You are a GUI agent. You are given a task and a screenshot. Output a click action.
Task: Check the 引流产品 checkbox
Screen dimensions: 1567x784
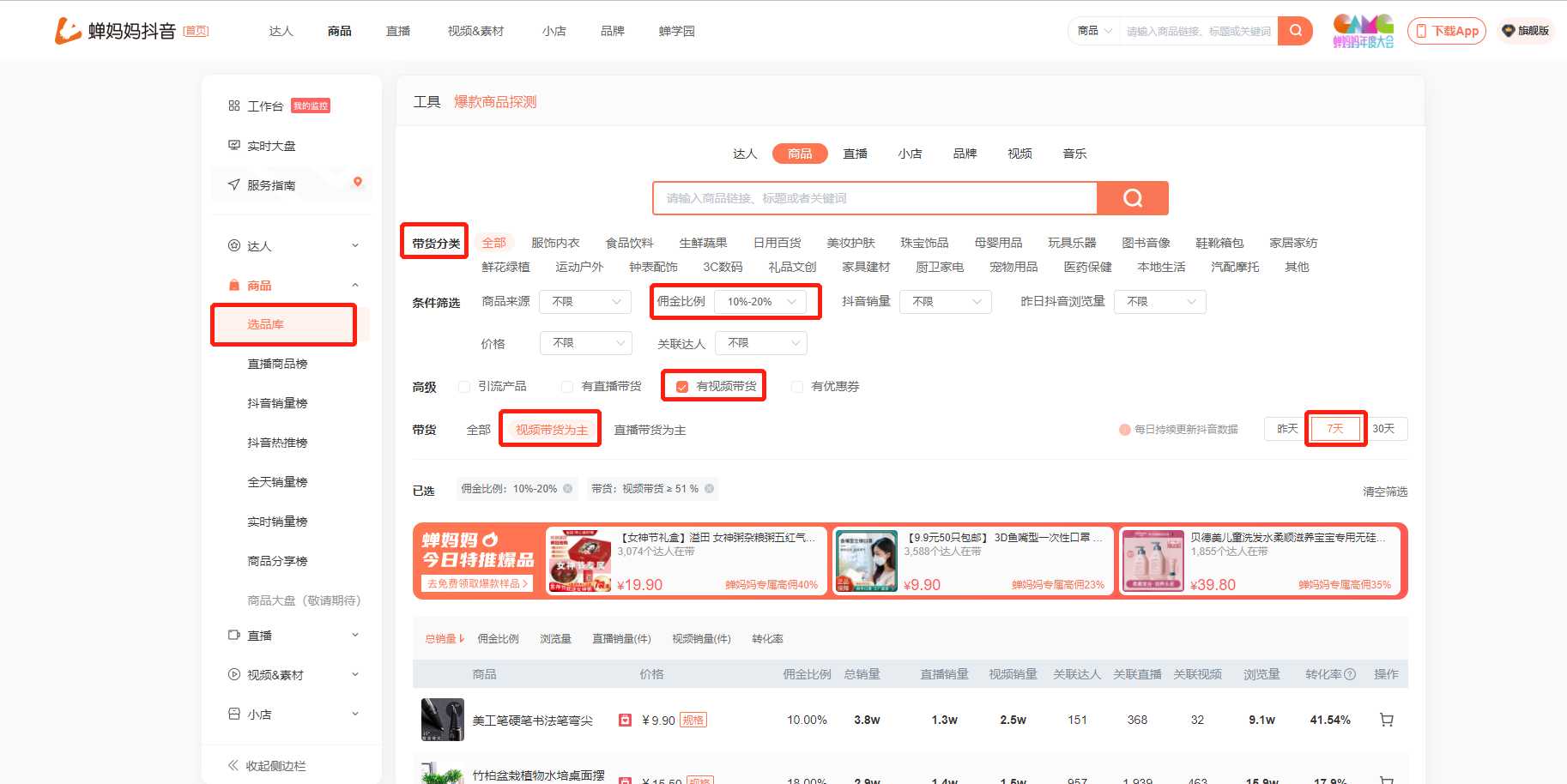pos(464,387)
